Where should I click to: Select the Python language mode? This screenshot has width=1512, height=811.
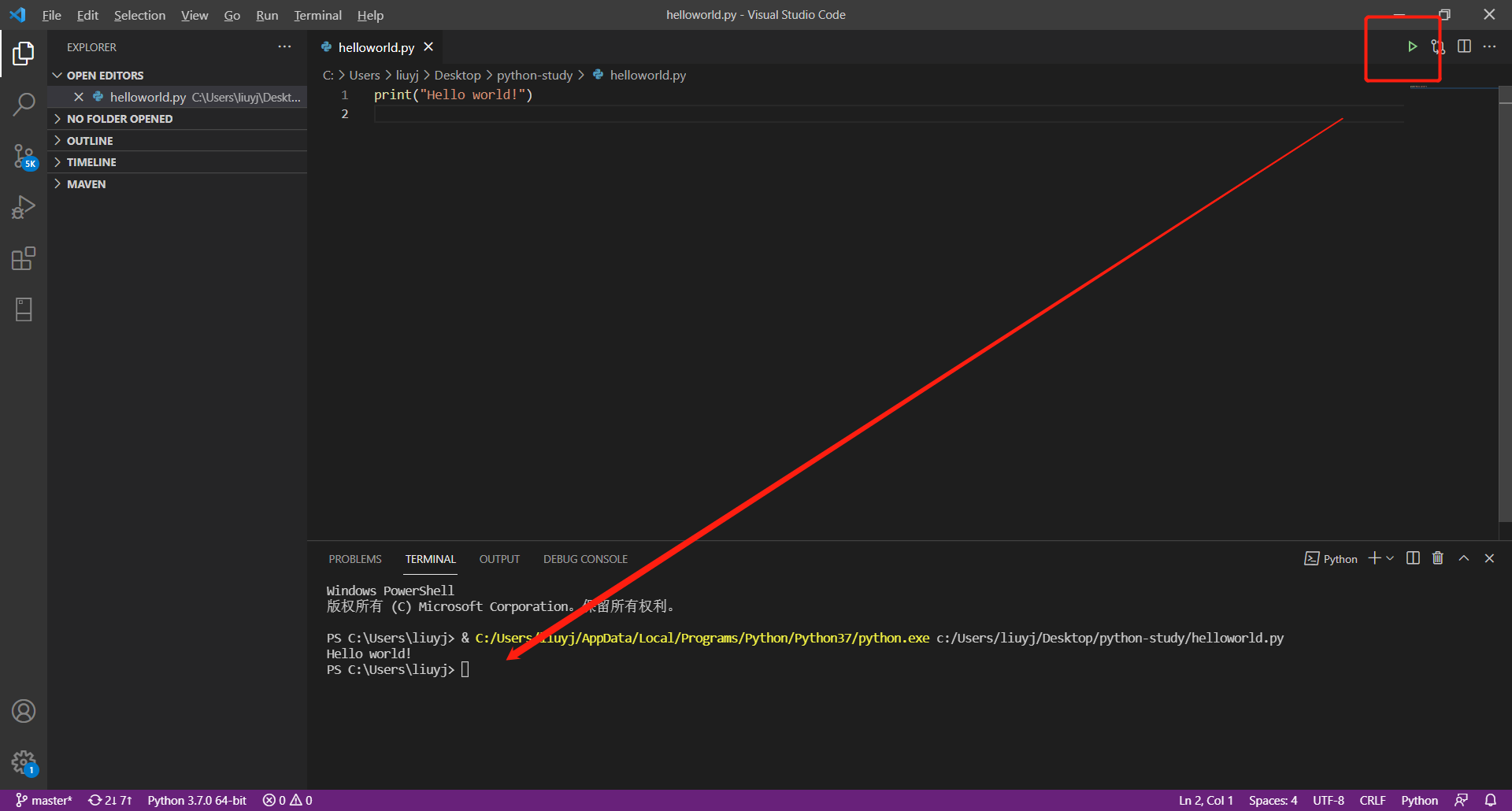tap(1419, 800)
